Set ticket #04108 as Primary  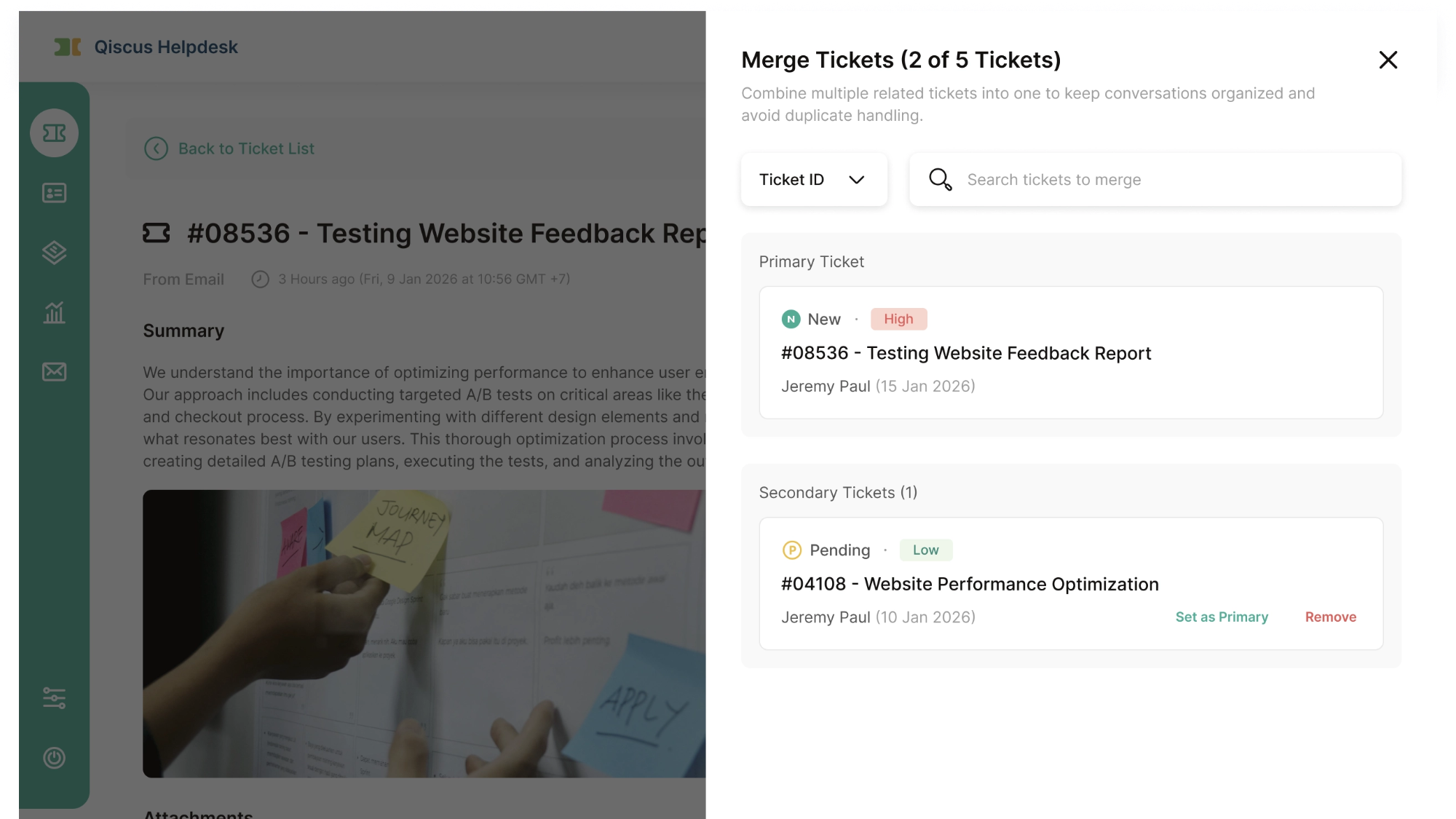pos(1222,617)
